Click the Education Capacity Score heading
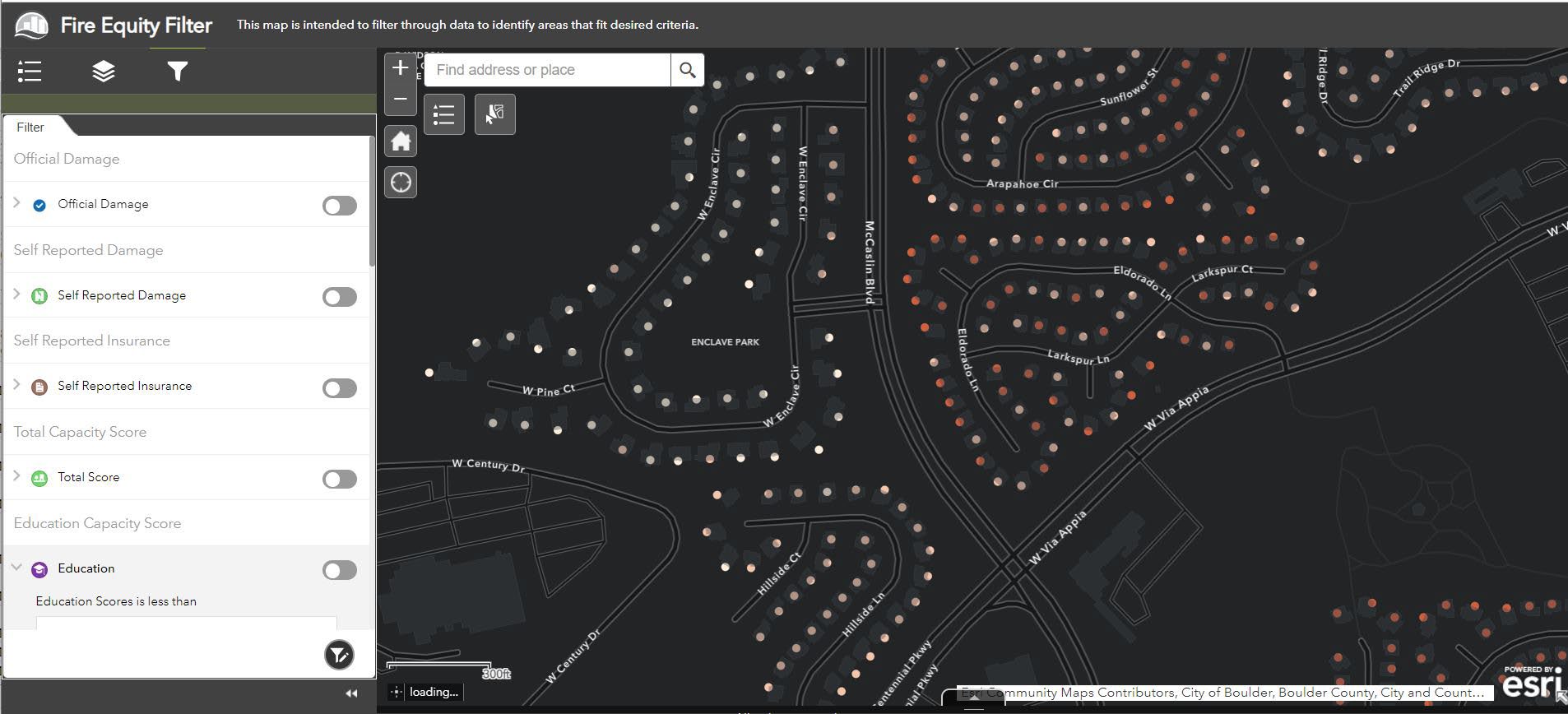The image size is (1568, 714). [97, 523]
